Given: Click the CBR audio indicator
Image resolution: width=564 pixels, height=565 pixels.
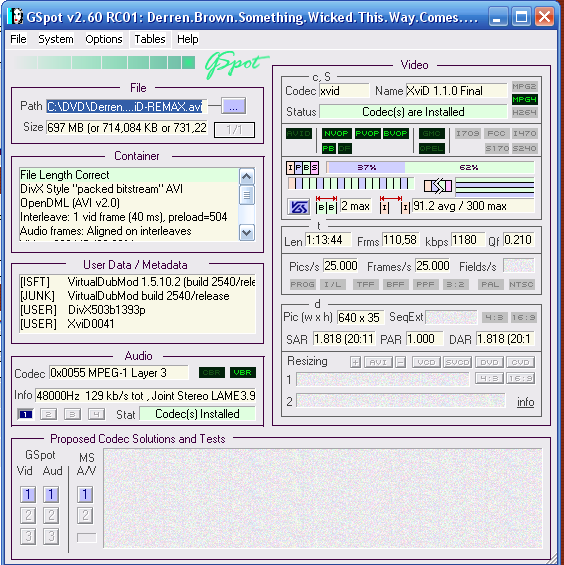Looking at the screenshot, I should pos(212,373).
